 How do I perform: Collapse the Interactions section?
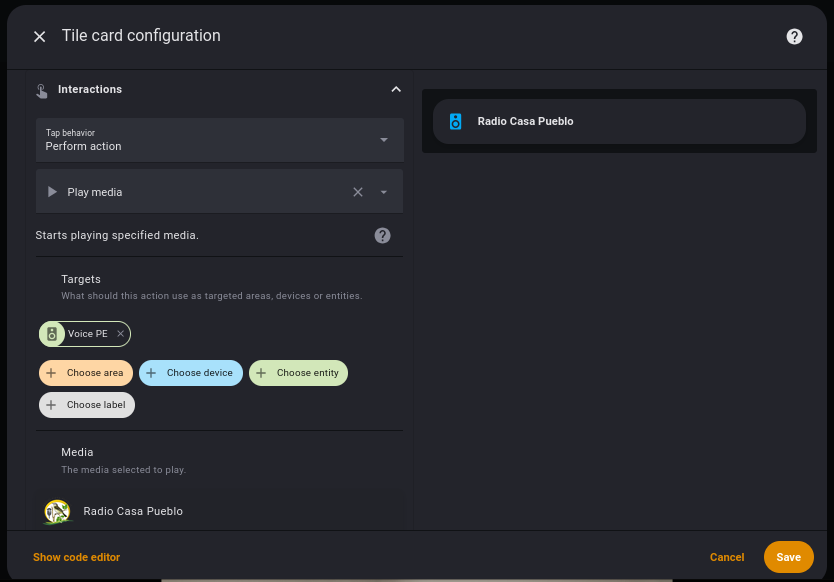tap(396, 89)
